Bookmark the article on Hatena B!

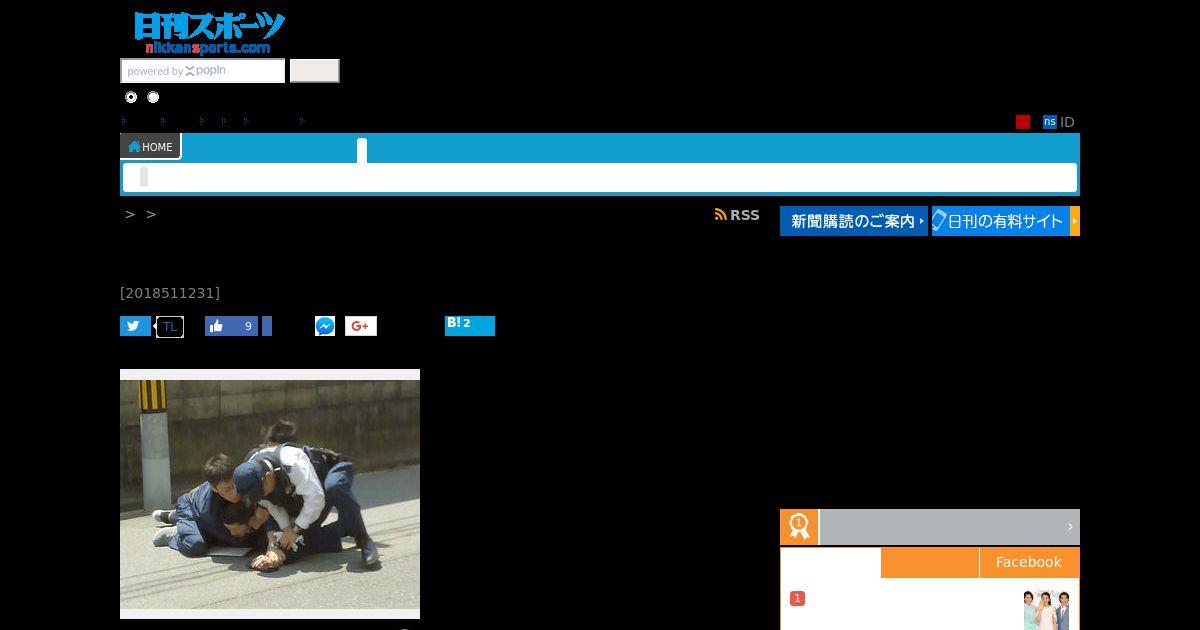pos(470,326)
